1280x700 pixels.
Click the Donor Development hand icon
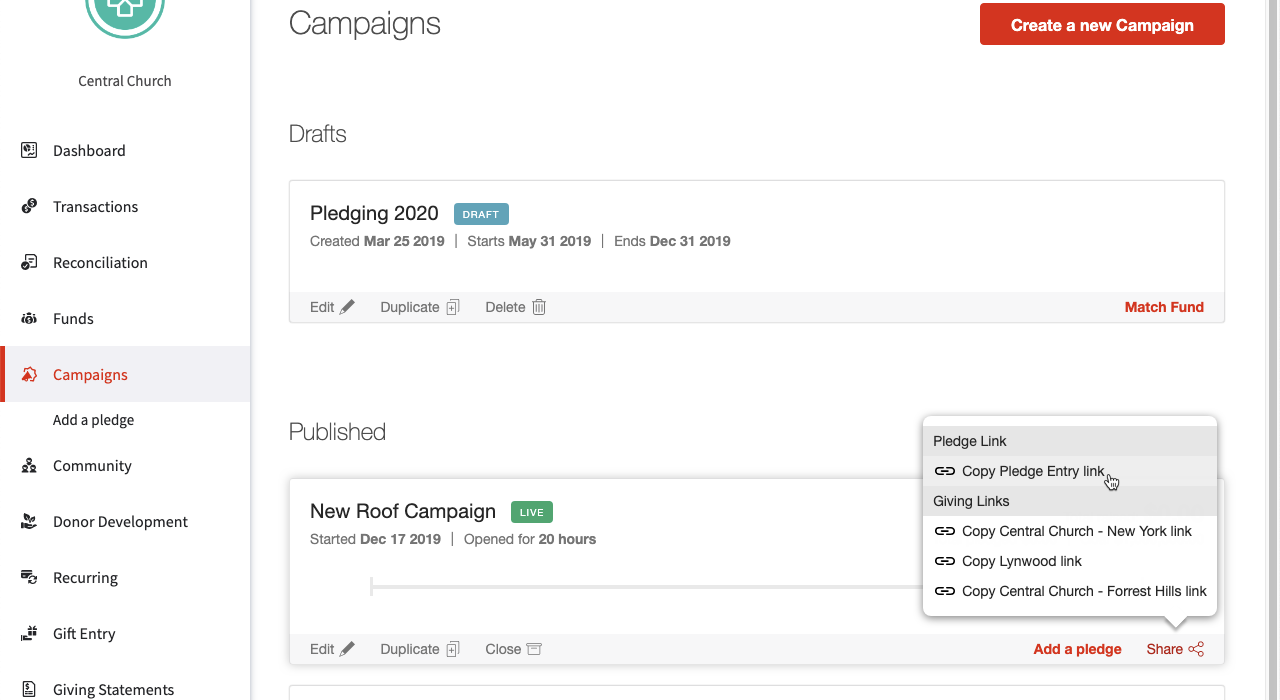(29, 522)
